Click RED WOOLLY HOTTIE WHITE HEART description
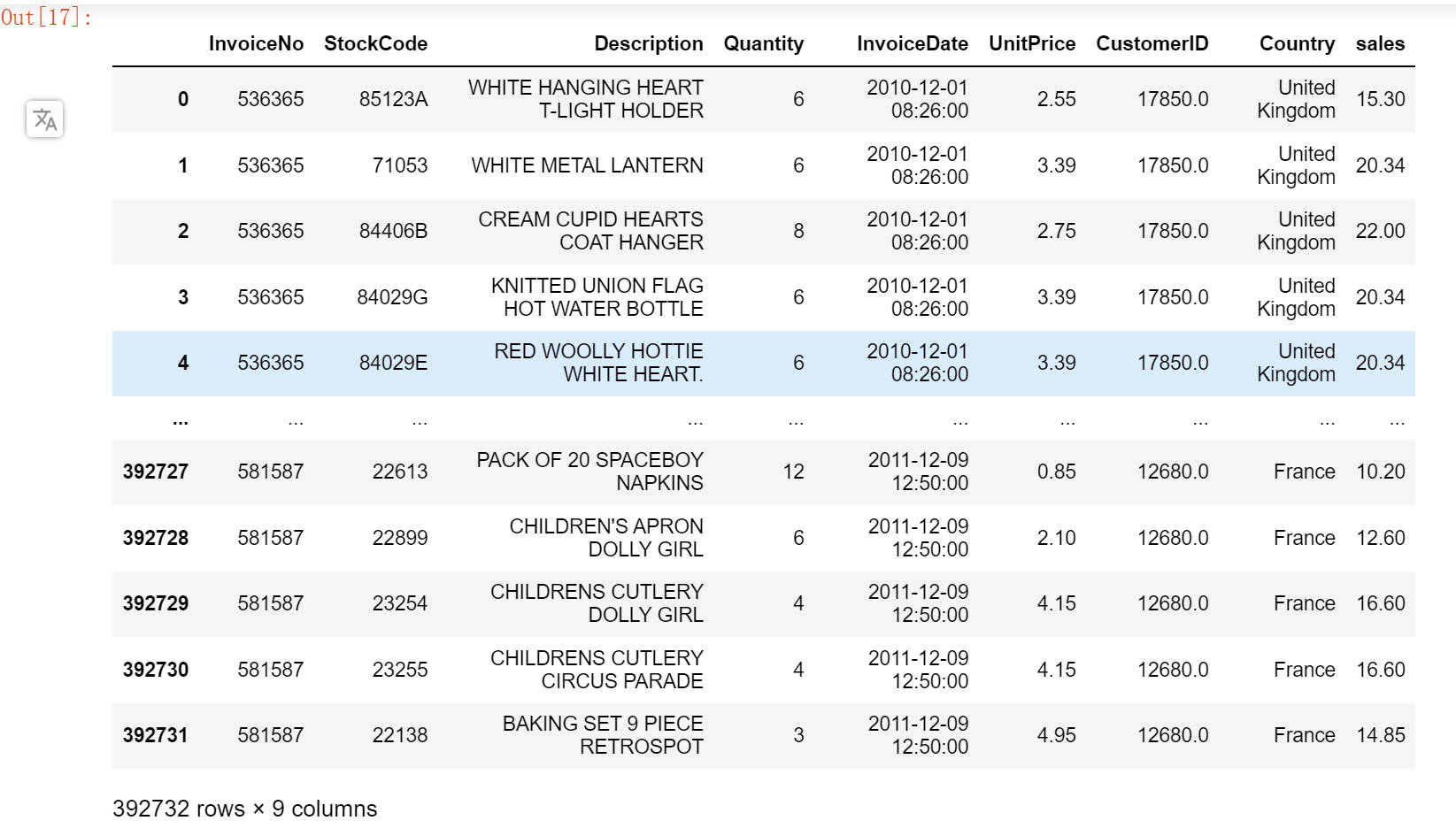Image resolution: width=1456 pixels, height=836 pixels. [599, 363]
